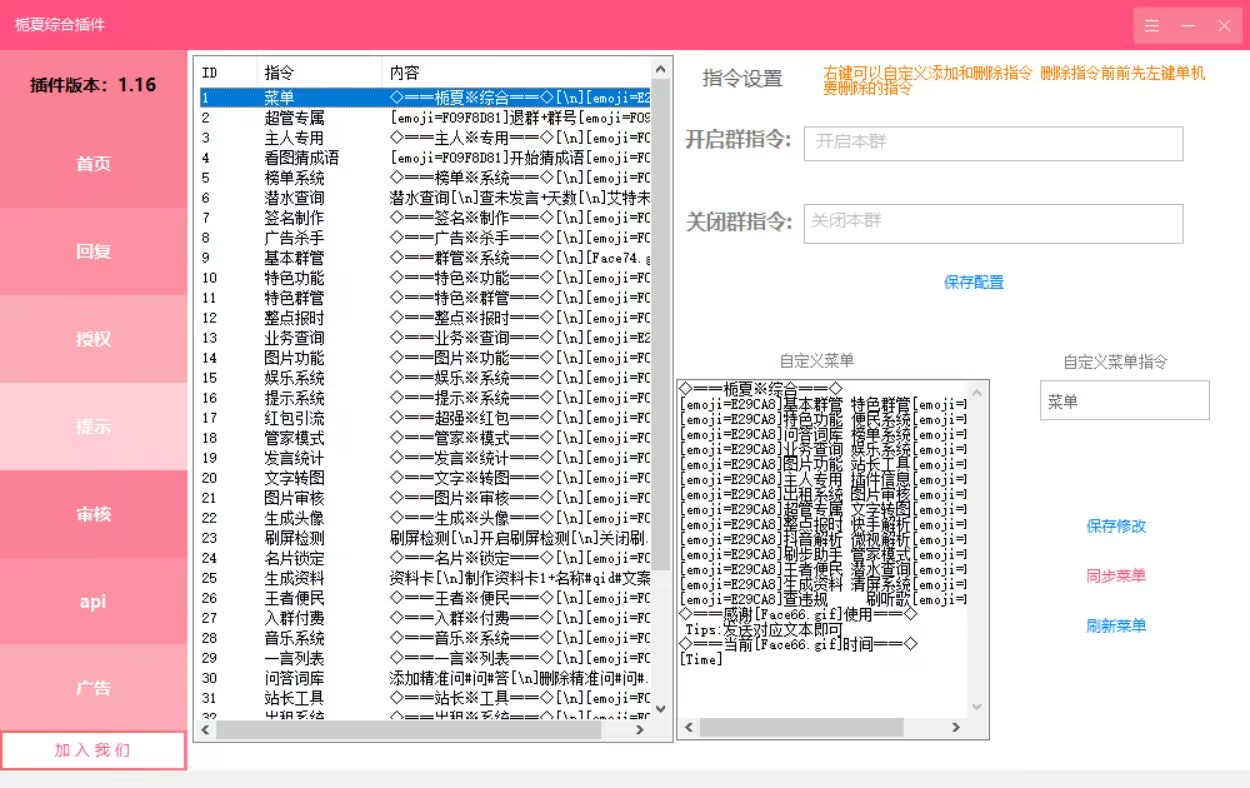Switch to the 首页 sidebar section

(x=93, y=164)
